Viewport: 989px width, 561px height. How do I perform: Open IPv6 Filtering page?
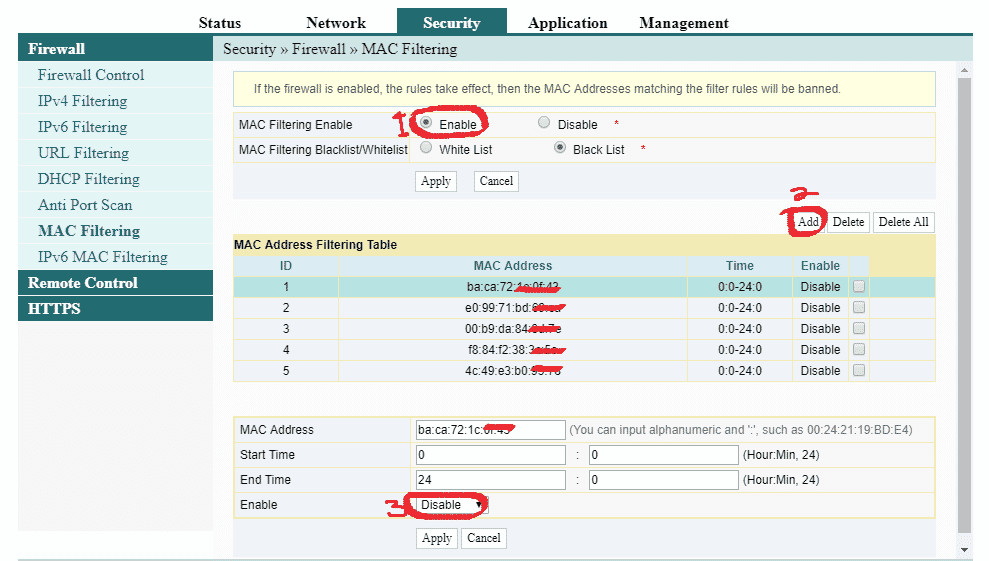pyautogui.click(x=82, y=127)
